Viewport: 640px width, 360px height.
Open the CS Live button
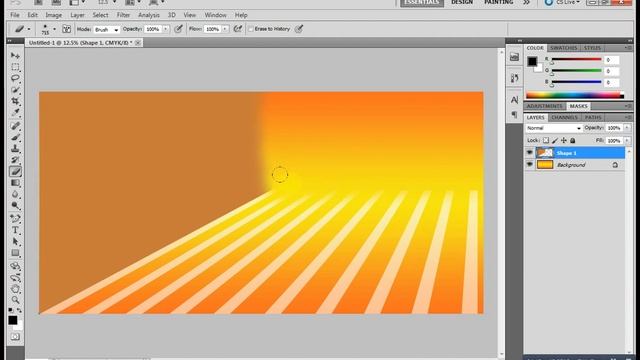click(563, 2)
